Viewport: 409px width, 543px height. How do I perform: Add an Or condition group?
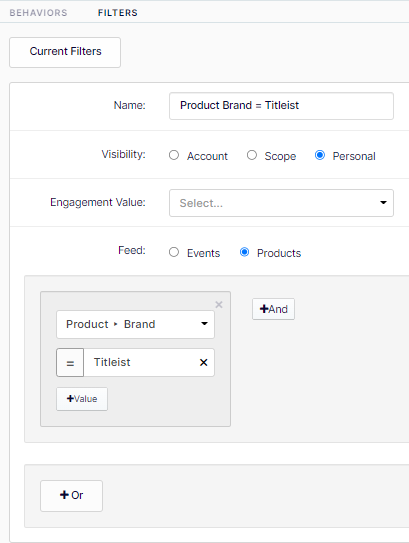click(71, 496)
